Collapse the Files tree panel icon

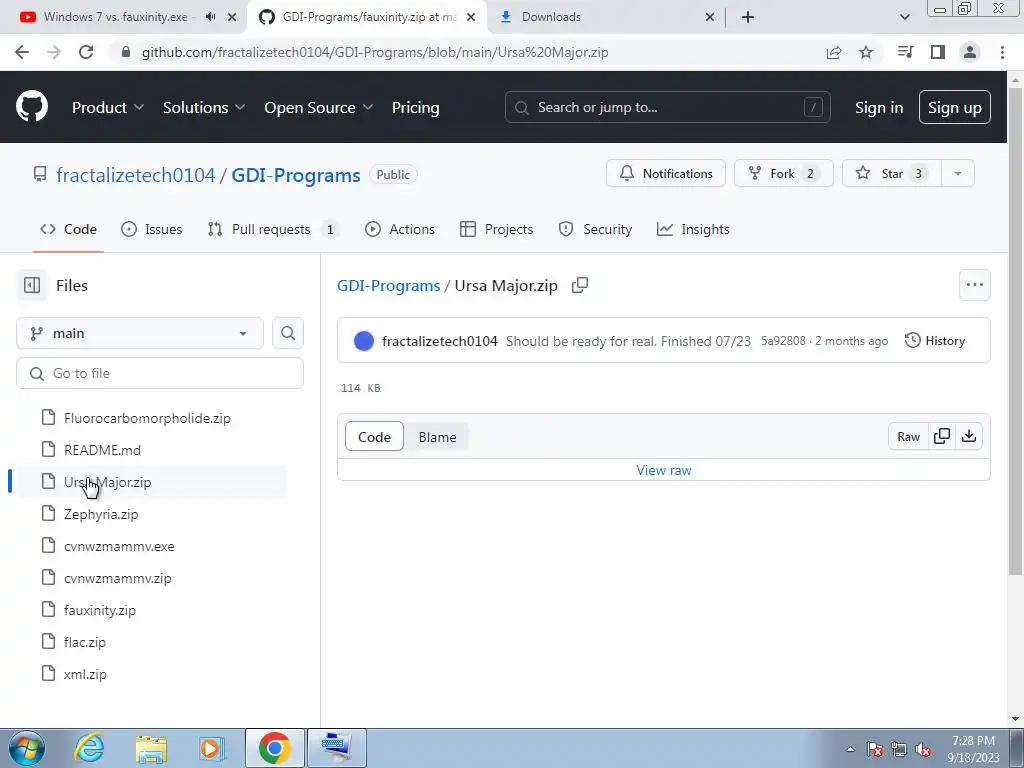pyautogui.click(x=31, y=285)
